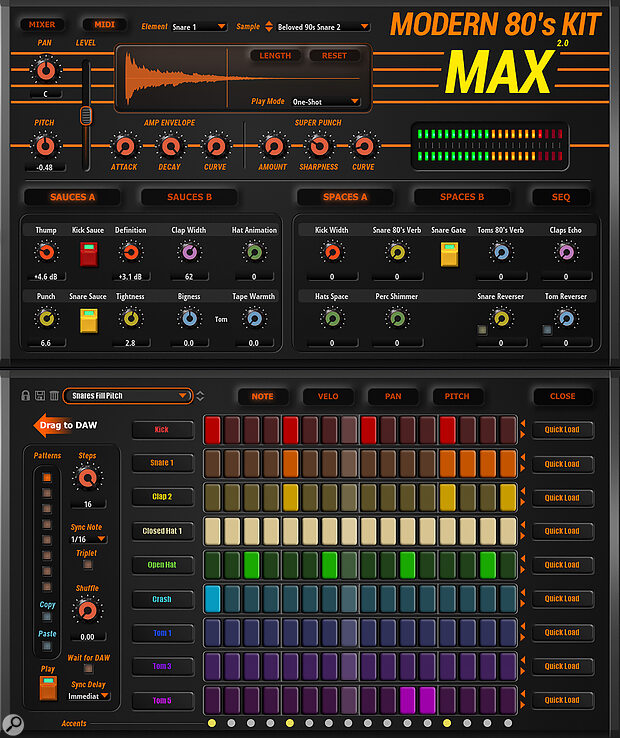620x738 pixels.
Task: Click the Kick row shift arrows
Action: (523, 429)
